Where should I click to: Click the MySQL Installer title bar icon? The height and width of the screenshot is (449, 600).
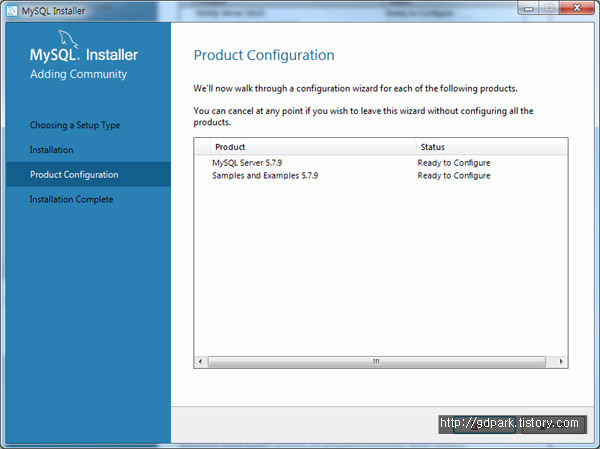pyautogui.click(x=12, y=10)
